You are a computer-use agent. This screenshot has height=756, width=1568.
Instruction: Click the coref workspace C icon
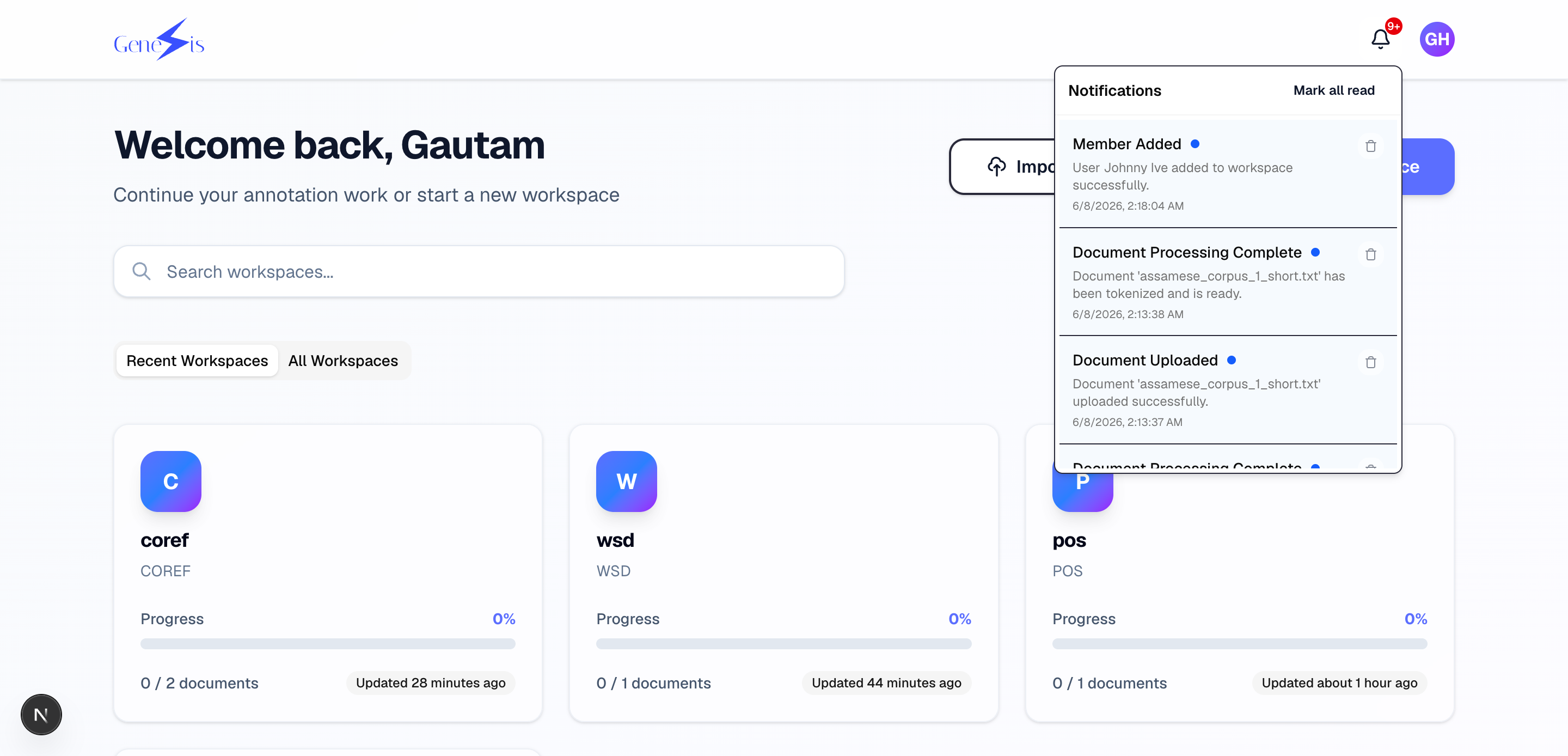point(170,481)
